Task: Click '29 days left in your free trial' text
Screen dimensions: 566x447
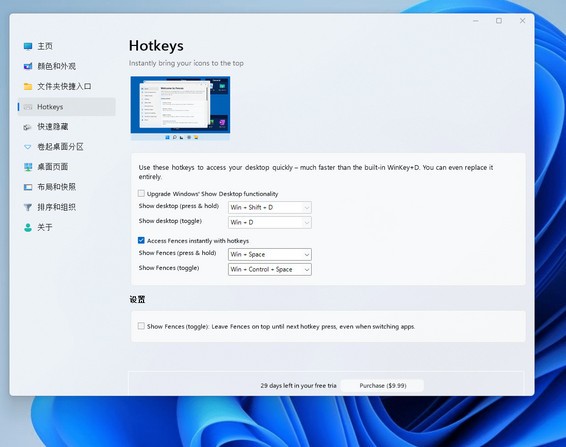Action: pyautogui.click(x=299, y=386)
